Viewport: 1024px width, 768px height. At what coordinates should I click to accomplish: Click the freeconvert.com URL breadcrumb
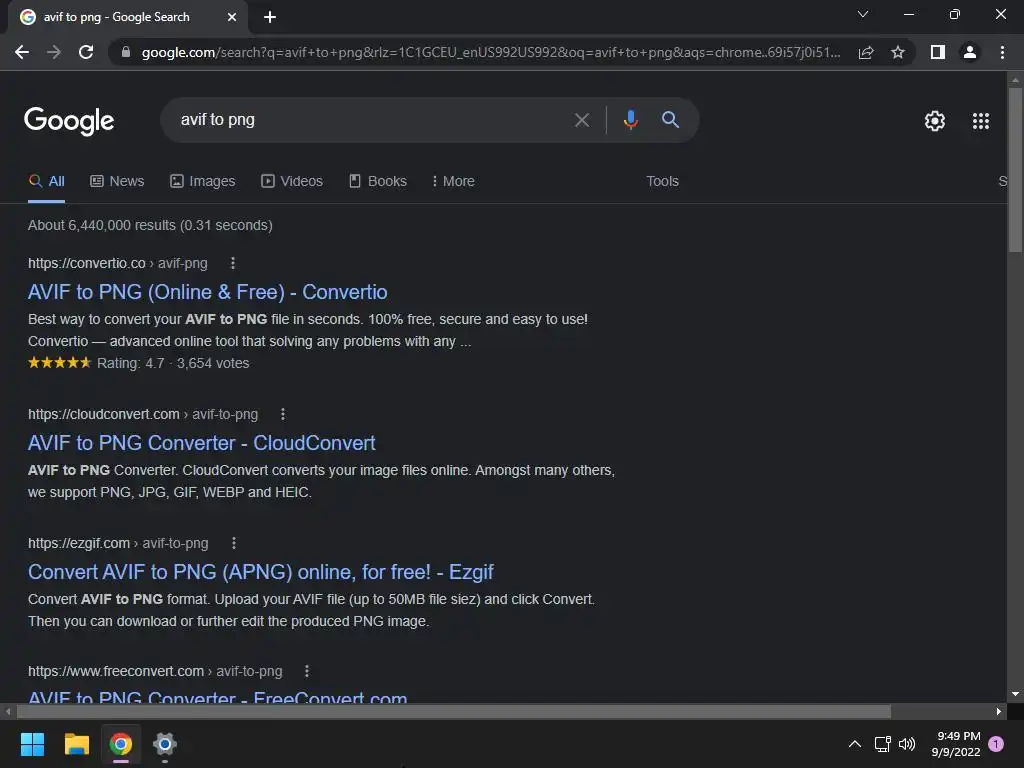coord(155,671)
